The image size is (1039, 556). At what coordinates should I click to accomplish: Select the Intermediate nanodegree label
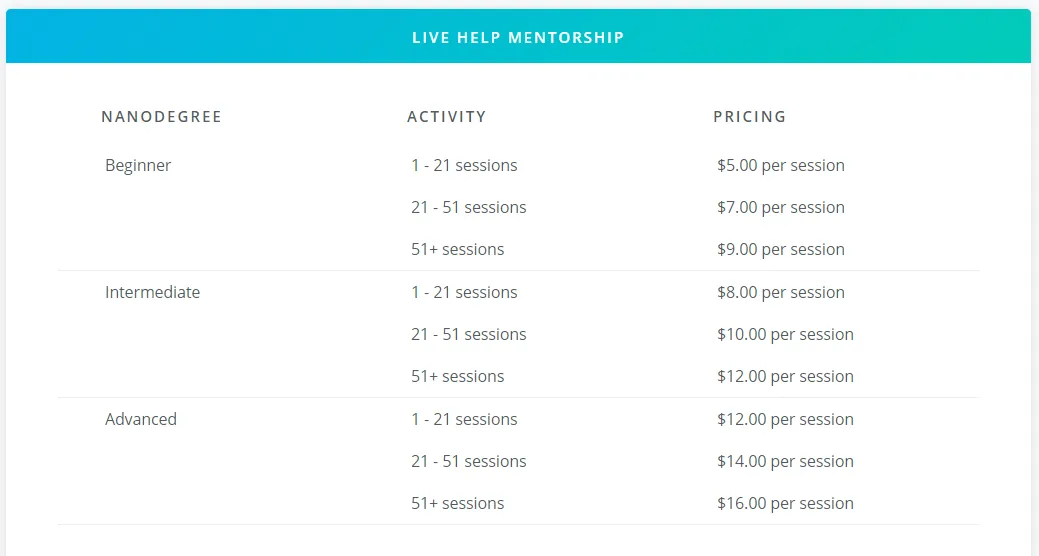click(152, 292)
